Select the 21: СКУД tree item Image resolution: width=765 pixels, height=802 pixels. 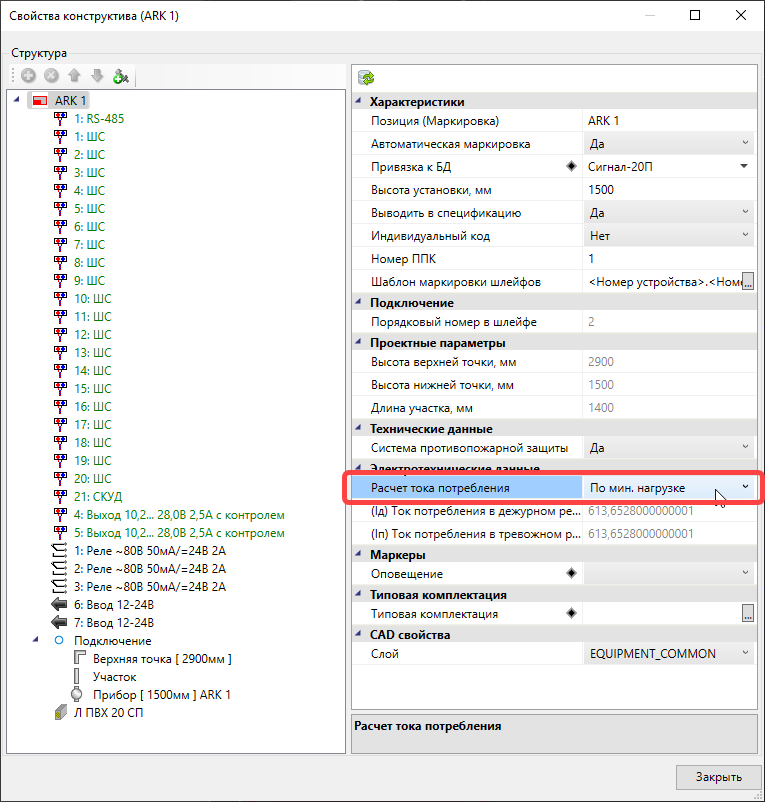coord(96,497)
